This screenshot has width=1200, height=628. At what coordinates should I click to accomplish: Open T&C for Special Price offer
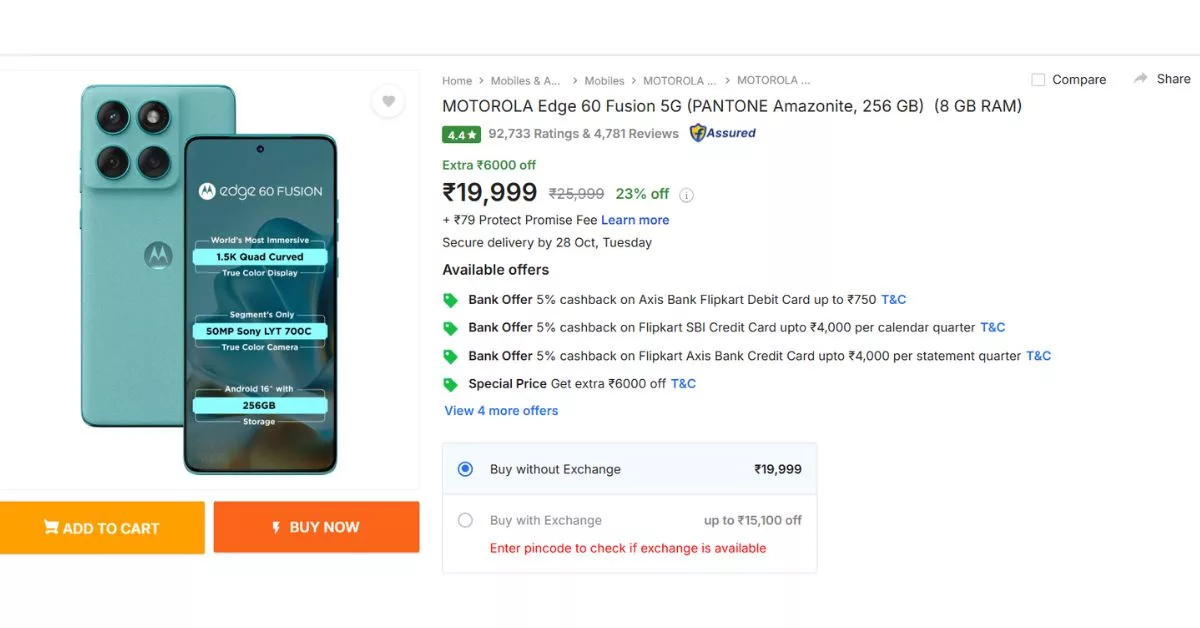pyautogui.click(x=683, y=383)
